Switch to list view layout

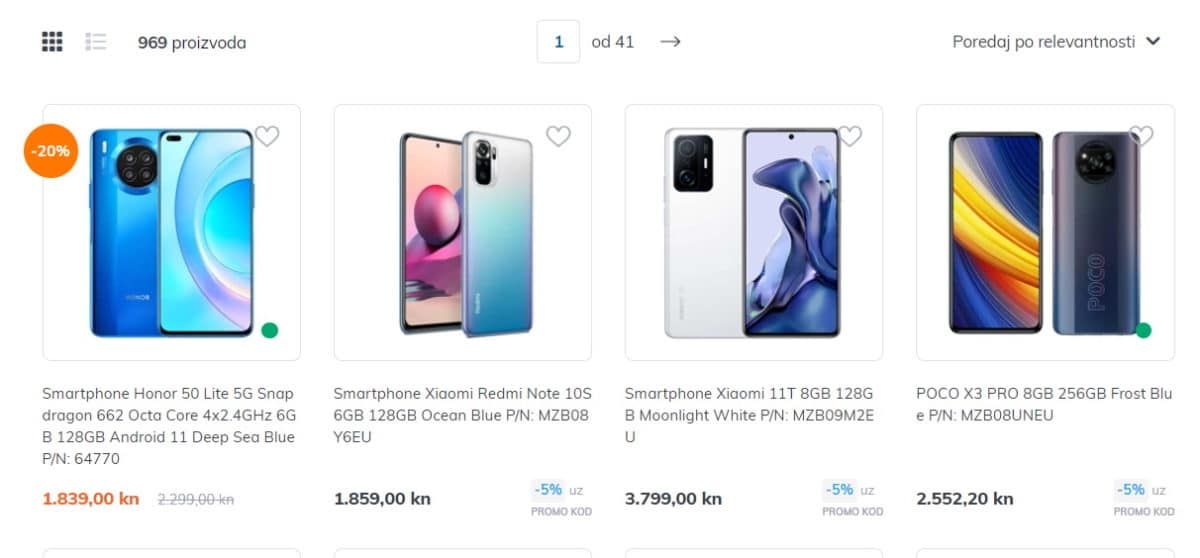(96, 42)
